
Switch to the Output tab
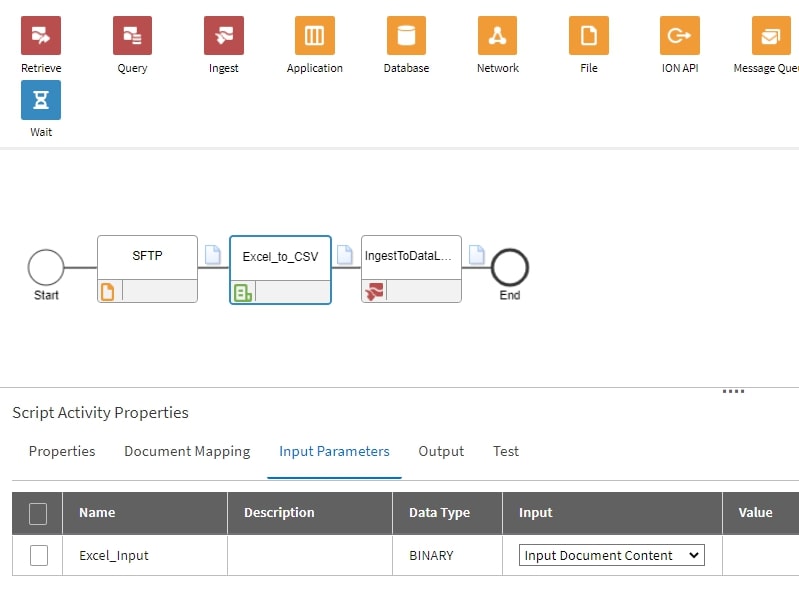coord(441,451)
